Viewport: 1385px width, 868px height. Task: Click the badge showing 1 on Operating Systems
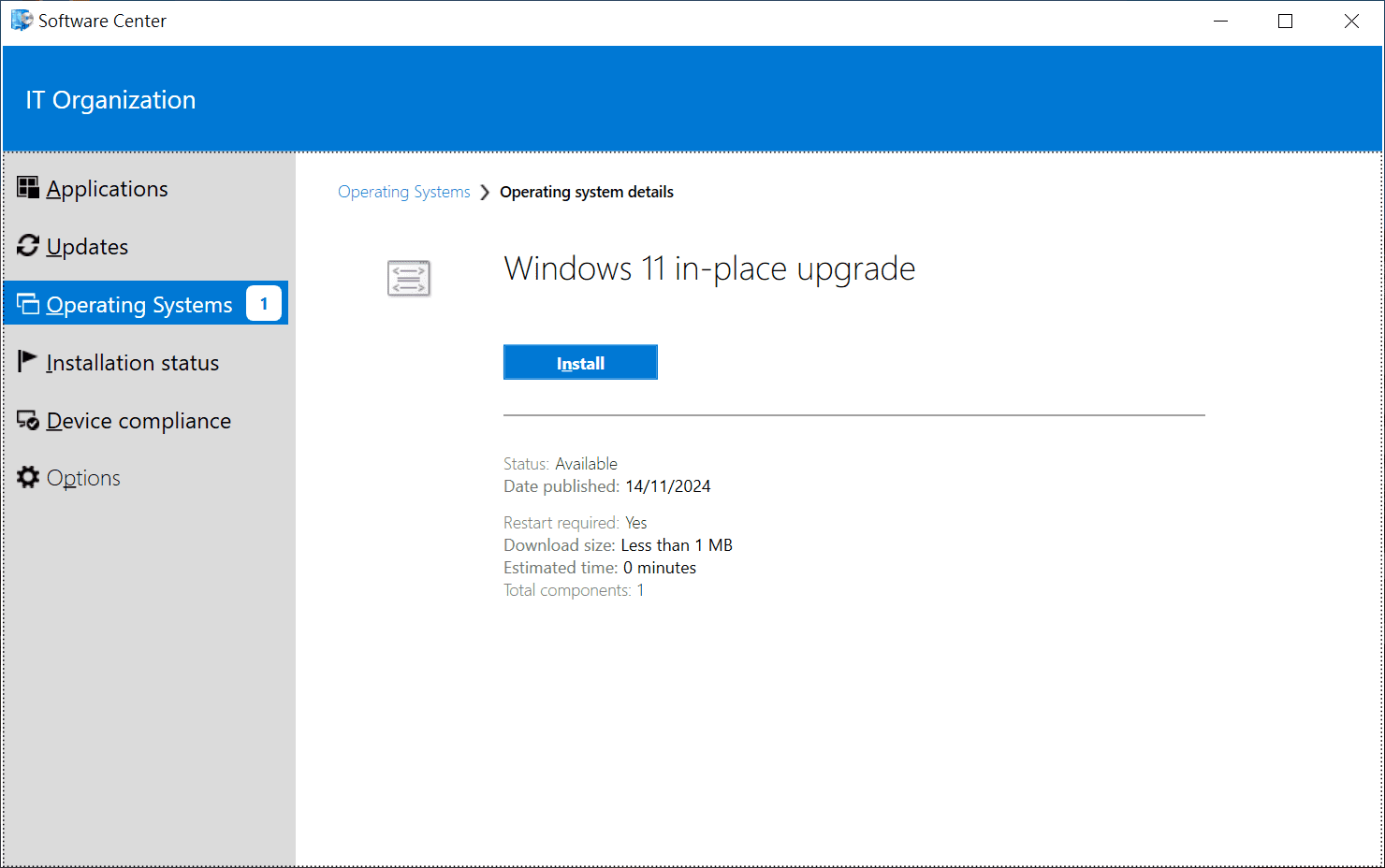[264, 304]
